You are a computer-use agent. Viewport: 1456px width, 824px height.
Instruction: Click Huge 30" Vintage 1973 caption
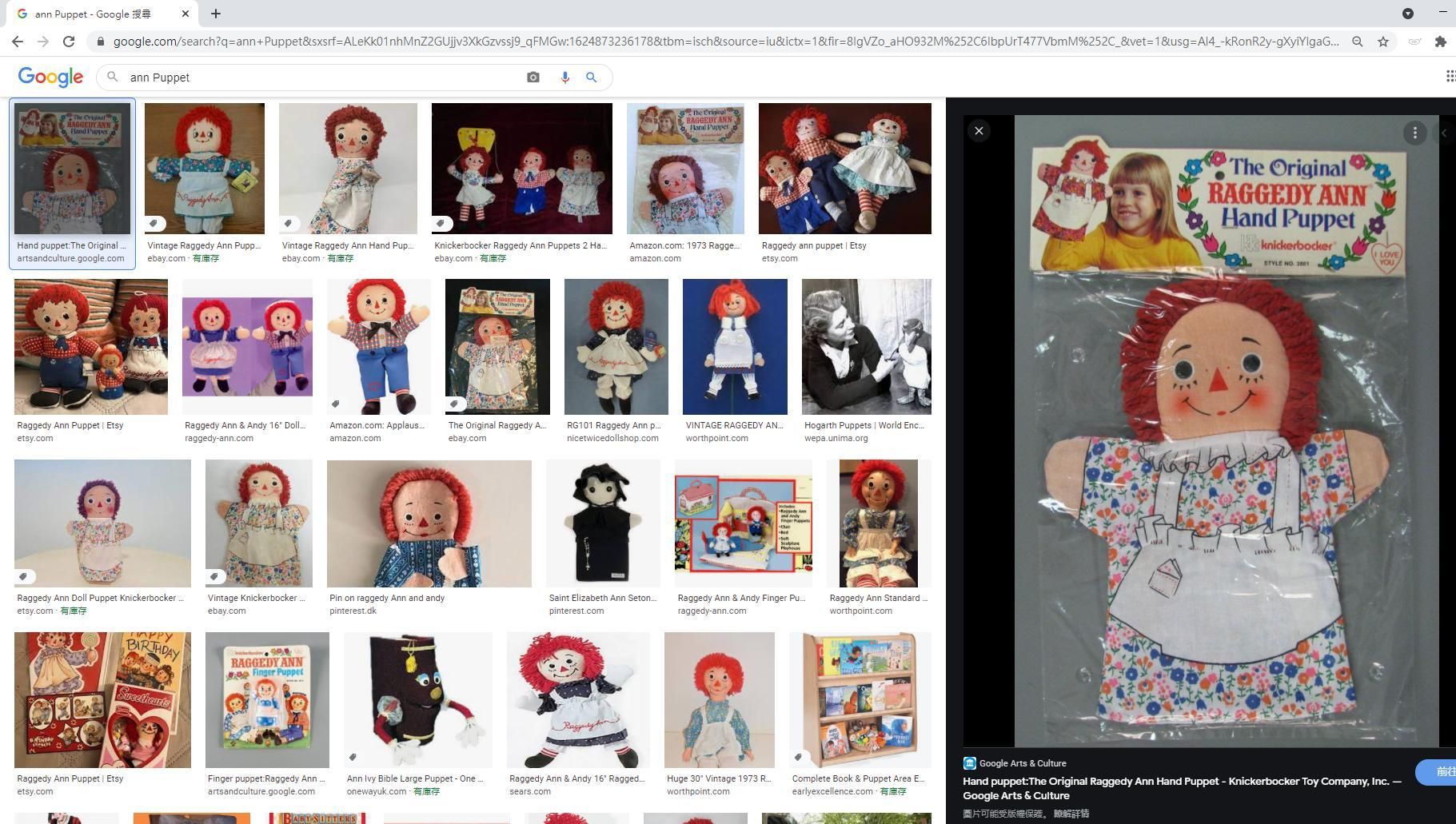tap(719, 778)
